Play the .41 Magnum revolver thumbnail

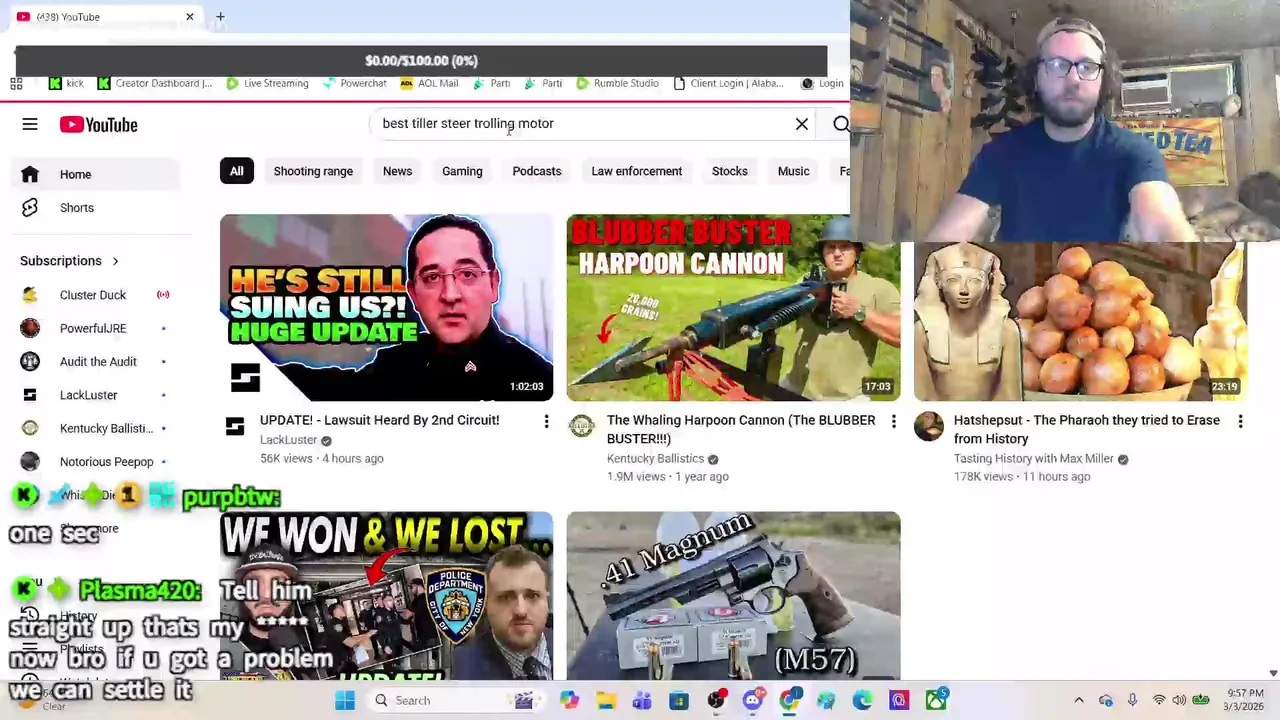point(733,596)
